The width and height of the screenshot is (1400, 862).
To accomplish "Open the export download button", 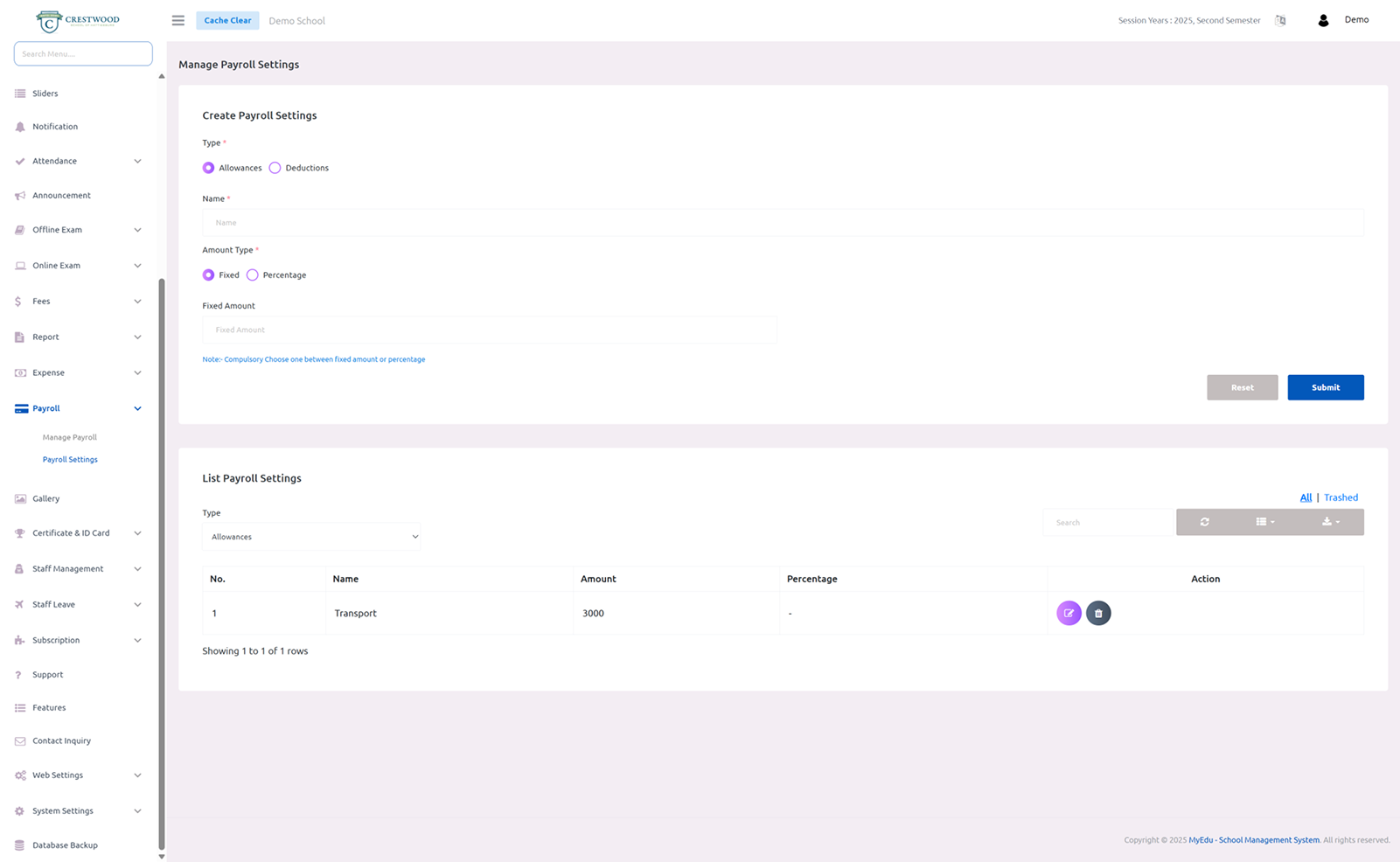I will pyautogui.click(x=1330, y=522).
